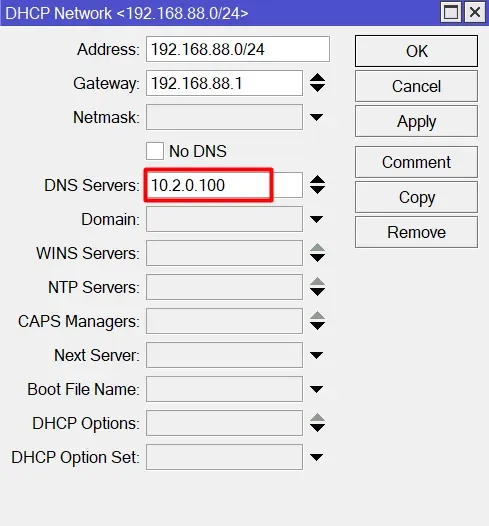Viewport: 489px width, 526px height.
Task: Copy this DHCP network entry
Action: [417, 197]
